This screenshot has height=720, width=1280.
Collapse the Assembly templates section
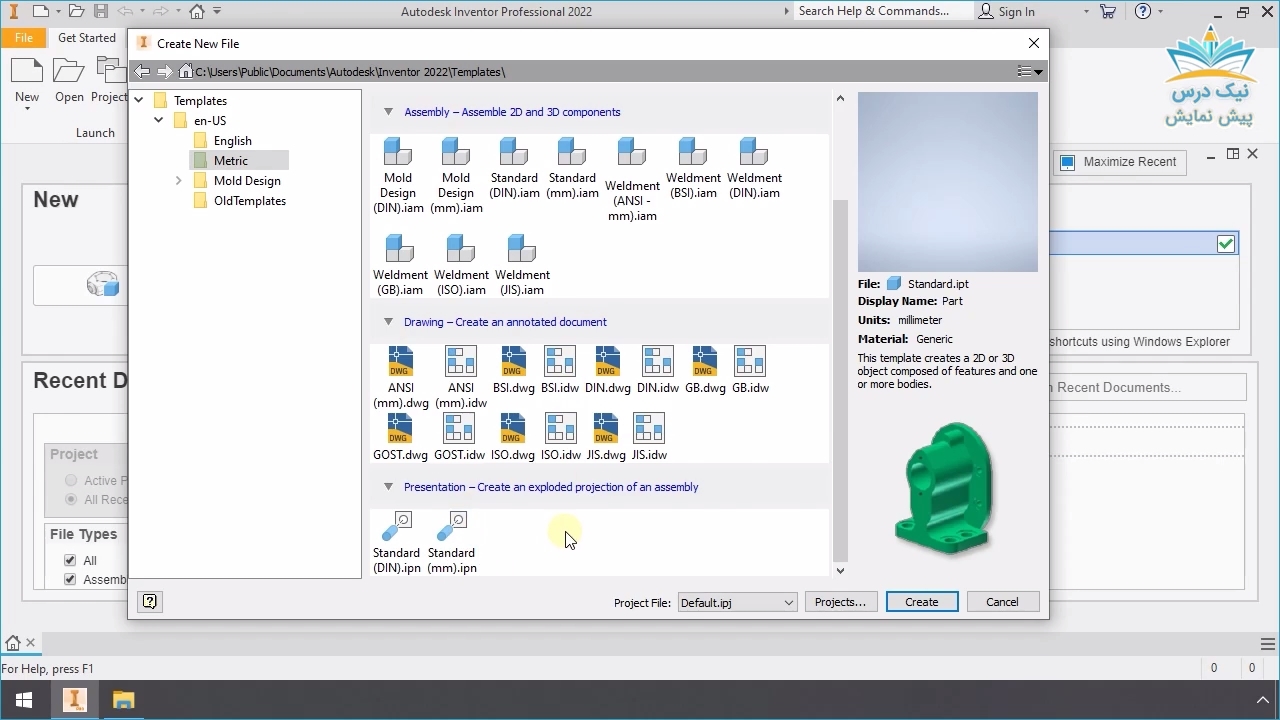[389, 112]
